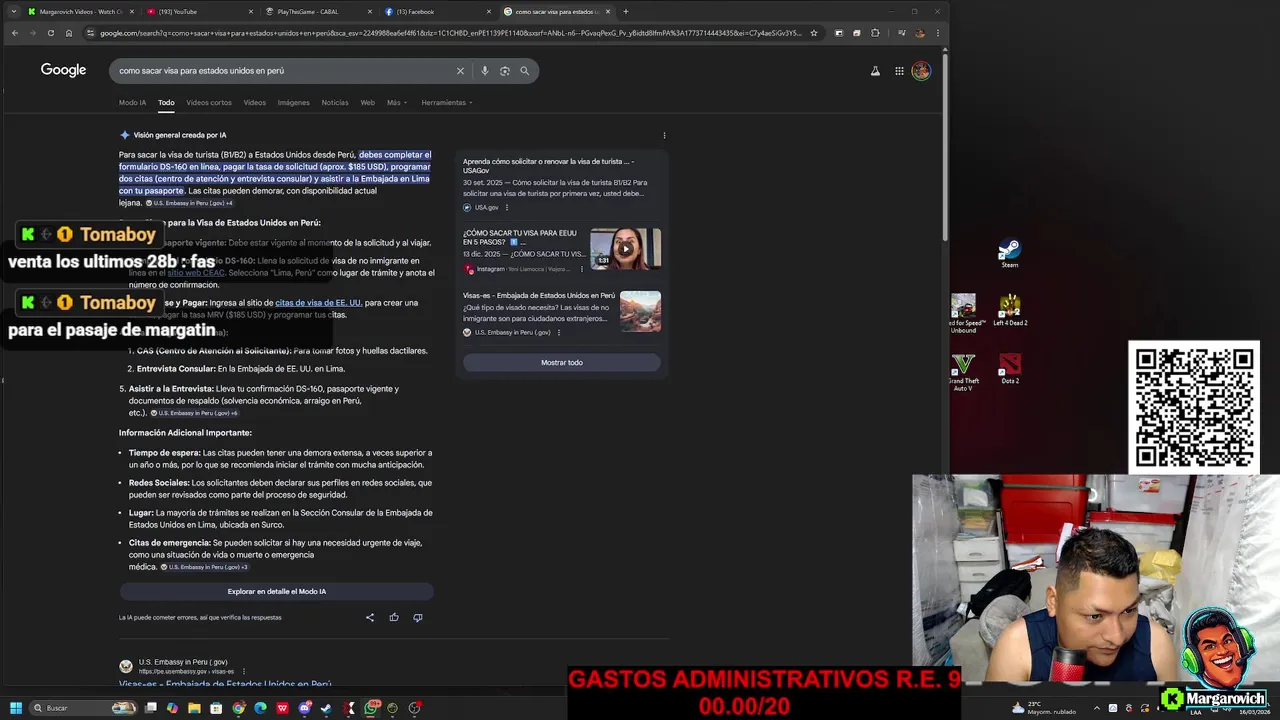The height and width of the screenshot is (720, 1280).
Task: Go to browser home page
Action: pyautogui.click(x=68, y=33)
